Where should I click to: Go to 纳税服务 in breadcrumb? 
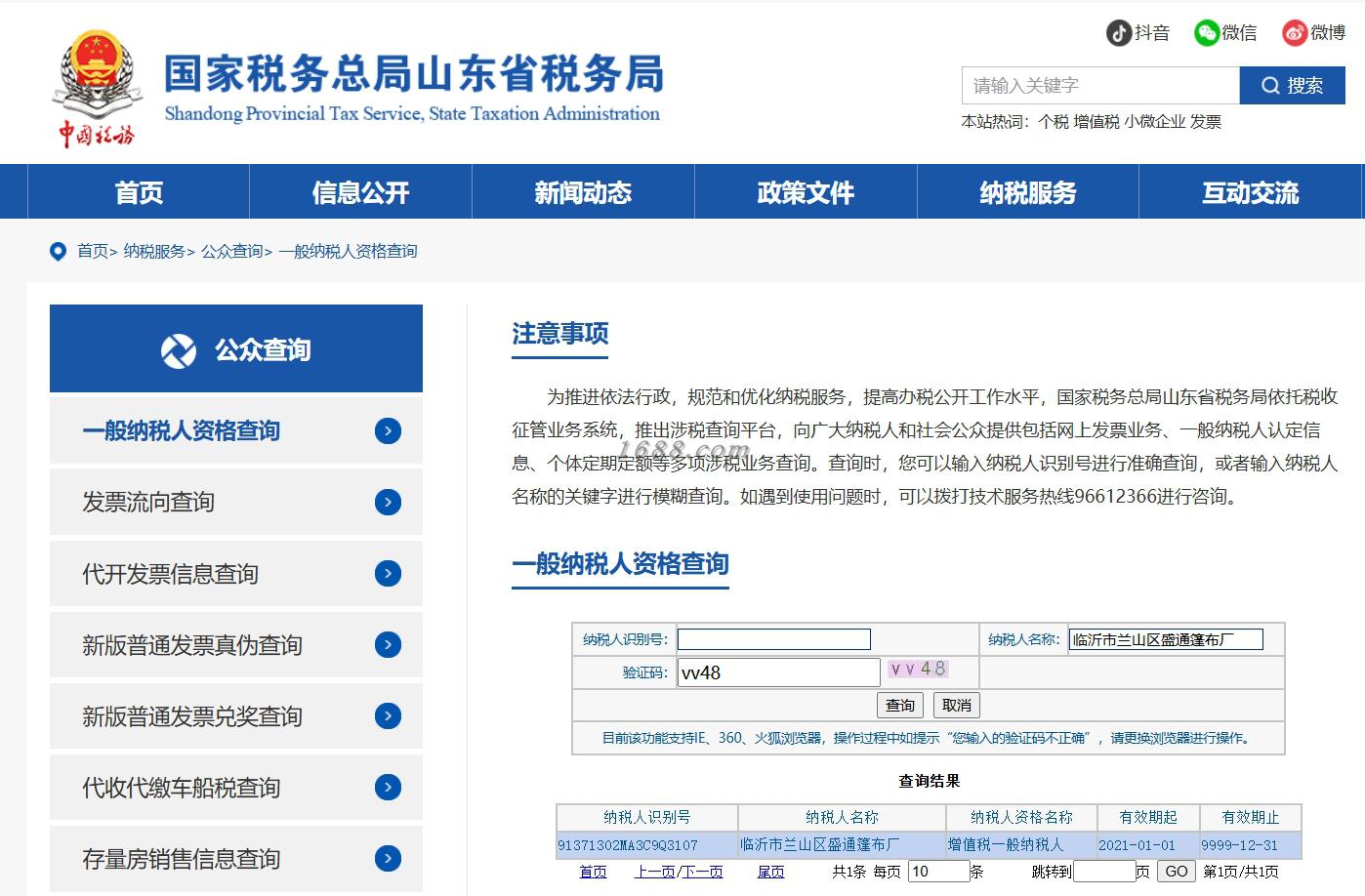point(154,252)
